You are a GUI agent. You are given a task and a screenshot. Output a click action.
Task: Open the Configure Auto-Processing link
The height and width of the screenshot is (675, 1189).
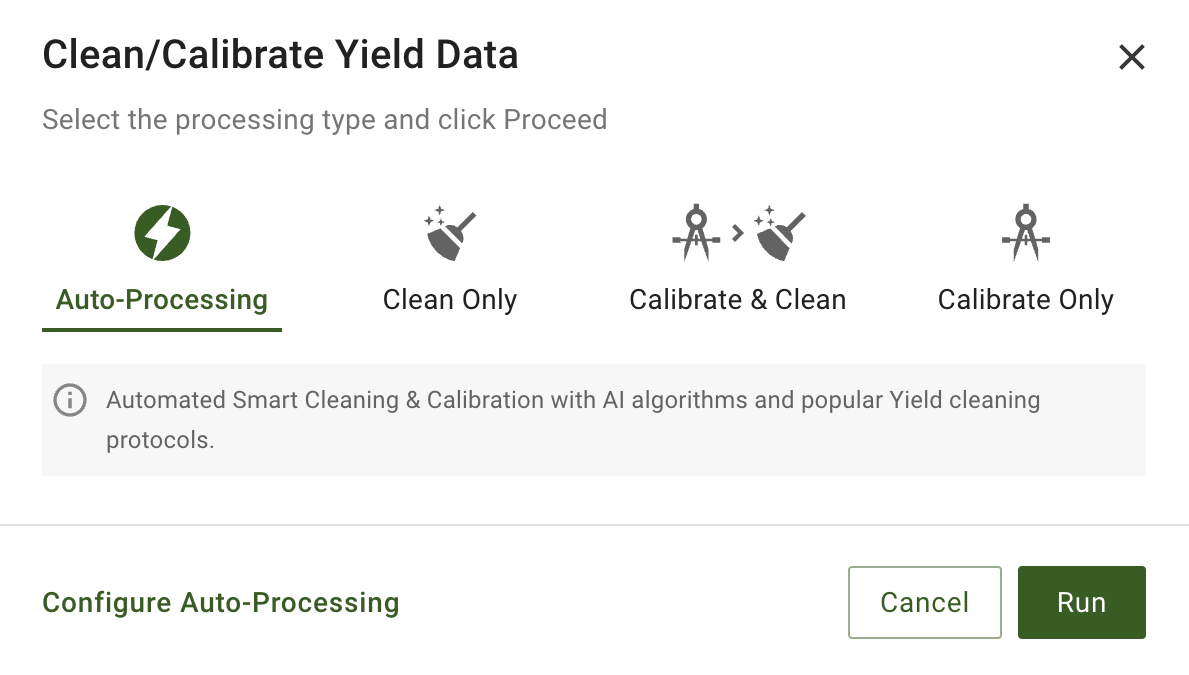coord(221,603)
